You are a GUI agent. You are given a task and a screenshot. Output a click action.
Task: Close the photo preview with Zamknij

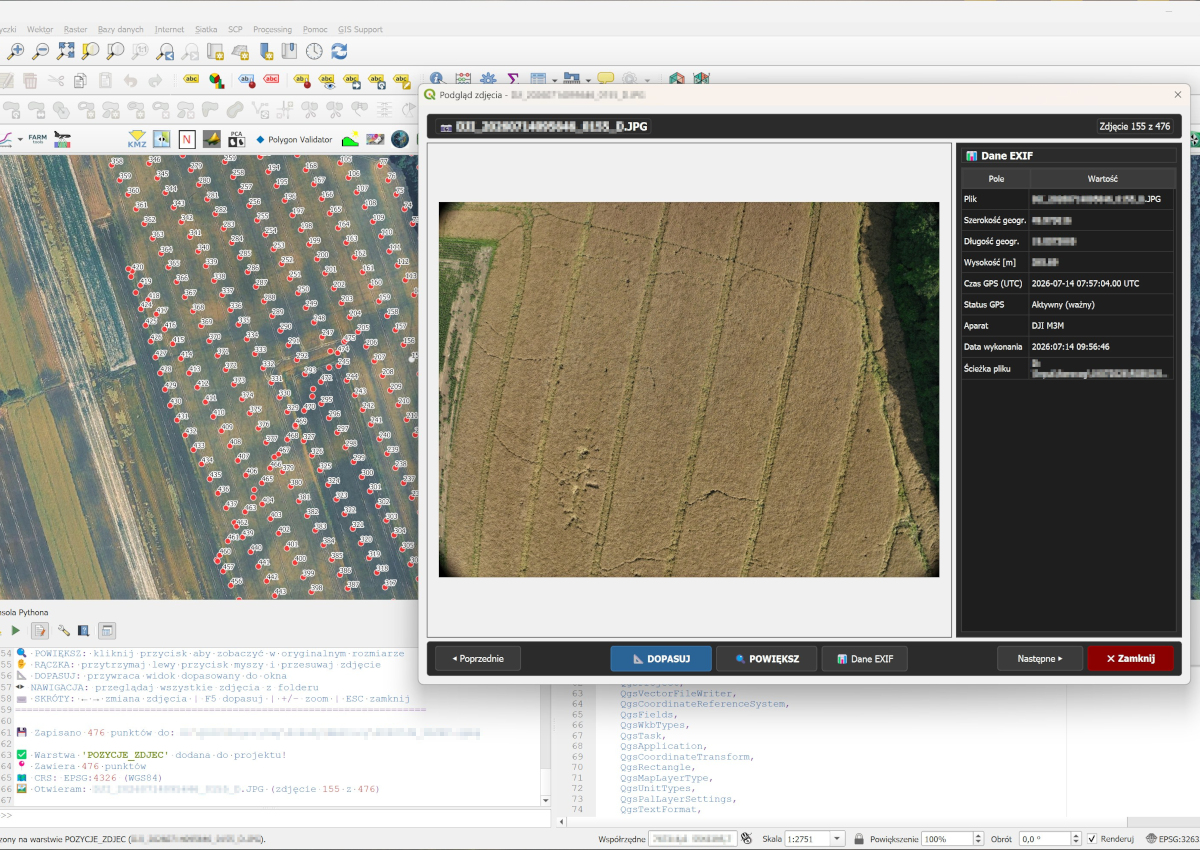(1130, 658)
